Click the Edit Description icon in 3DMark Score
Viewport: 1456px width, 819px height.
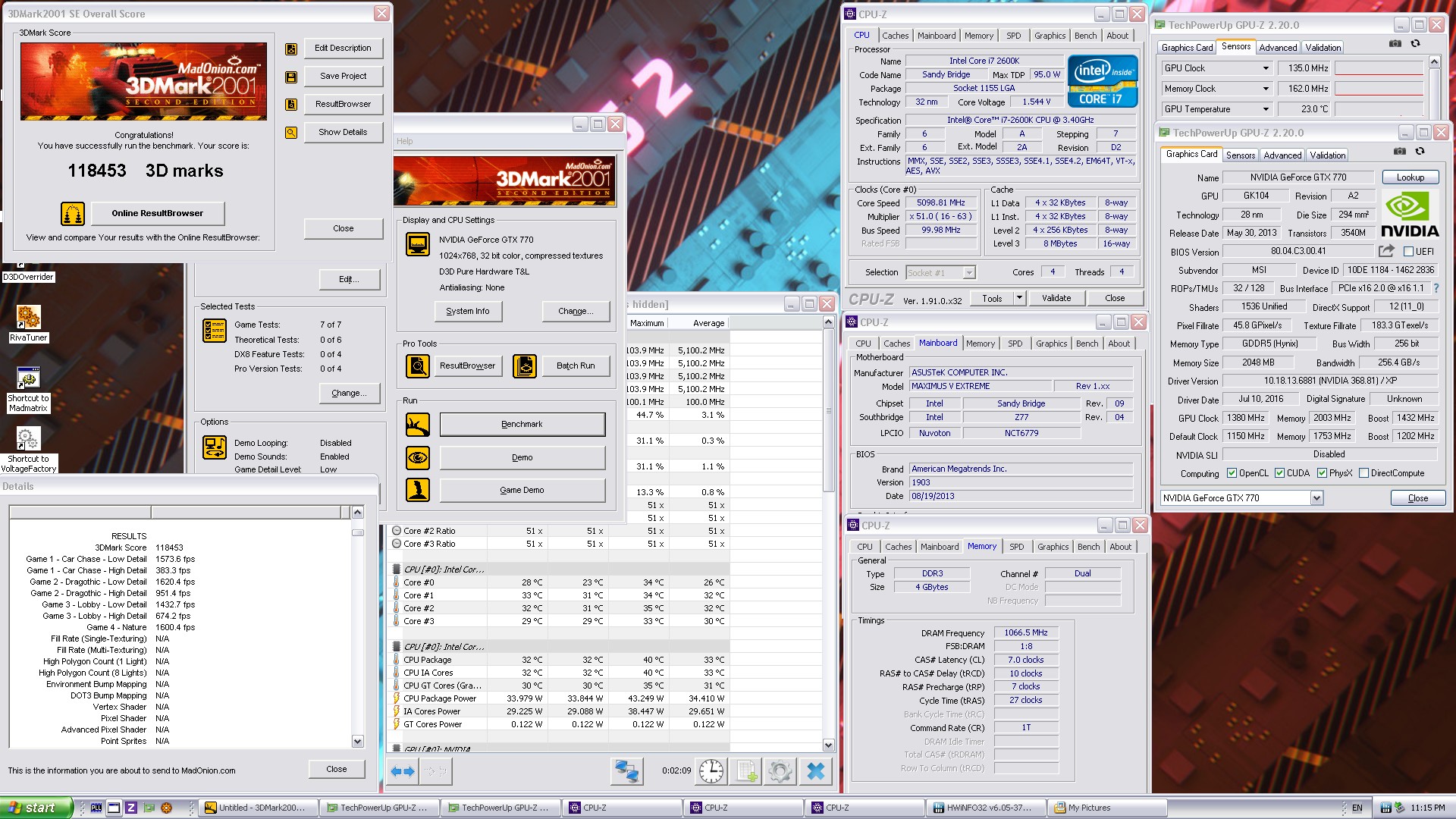click(x=290, y=49)
